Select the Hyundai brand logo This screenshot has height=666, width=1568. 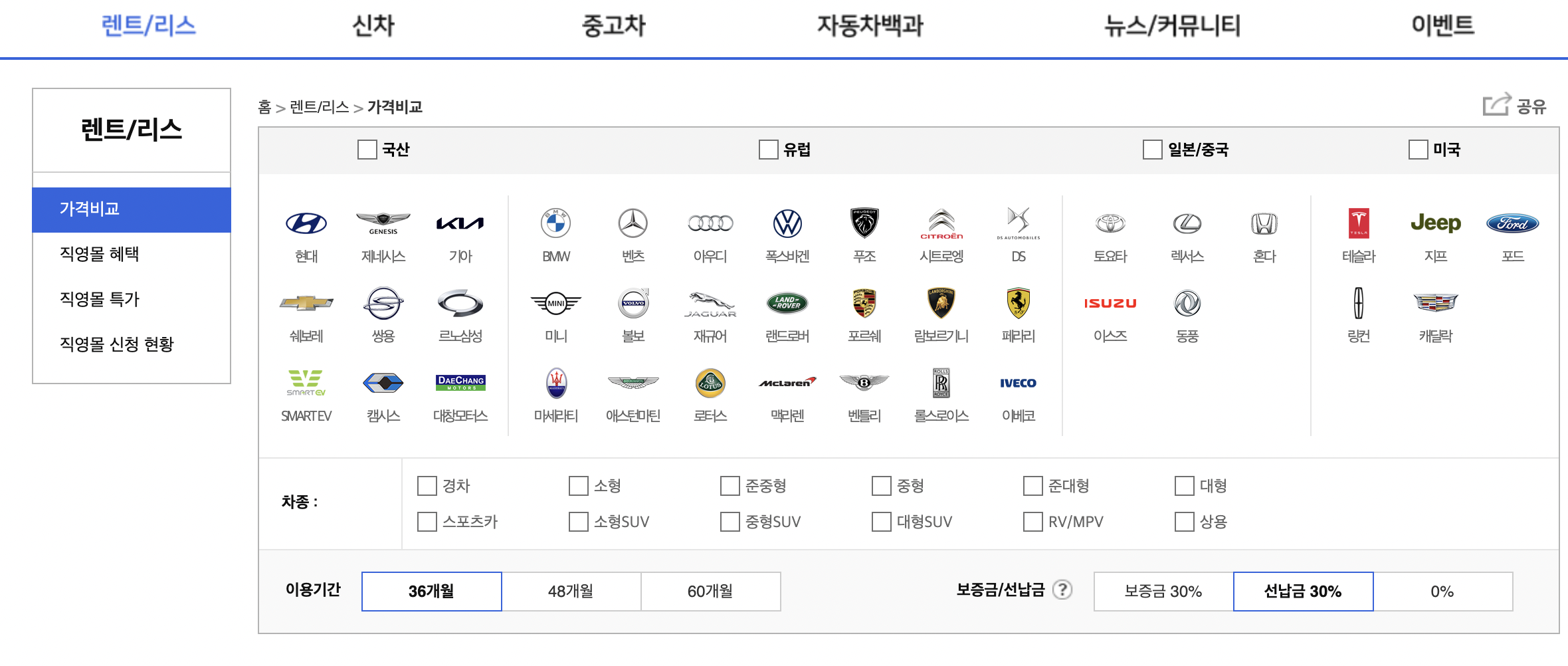pyautogui.click(x=306, y=223)
